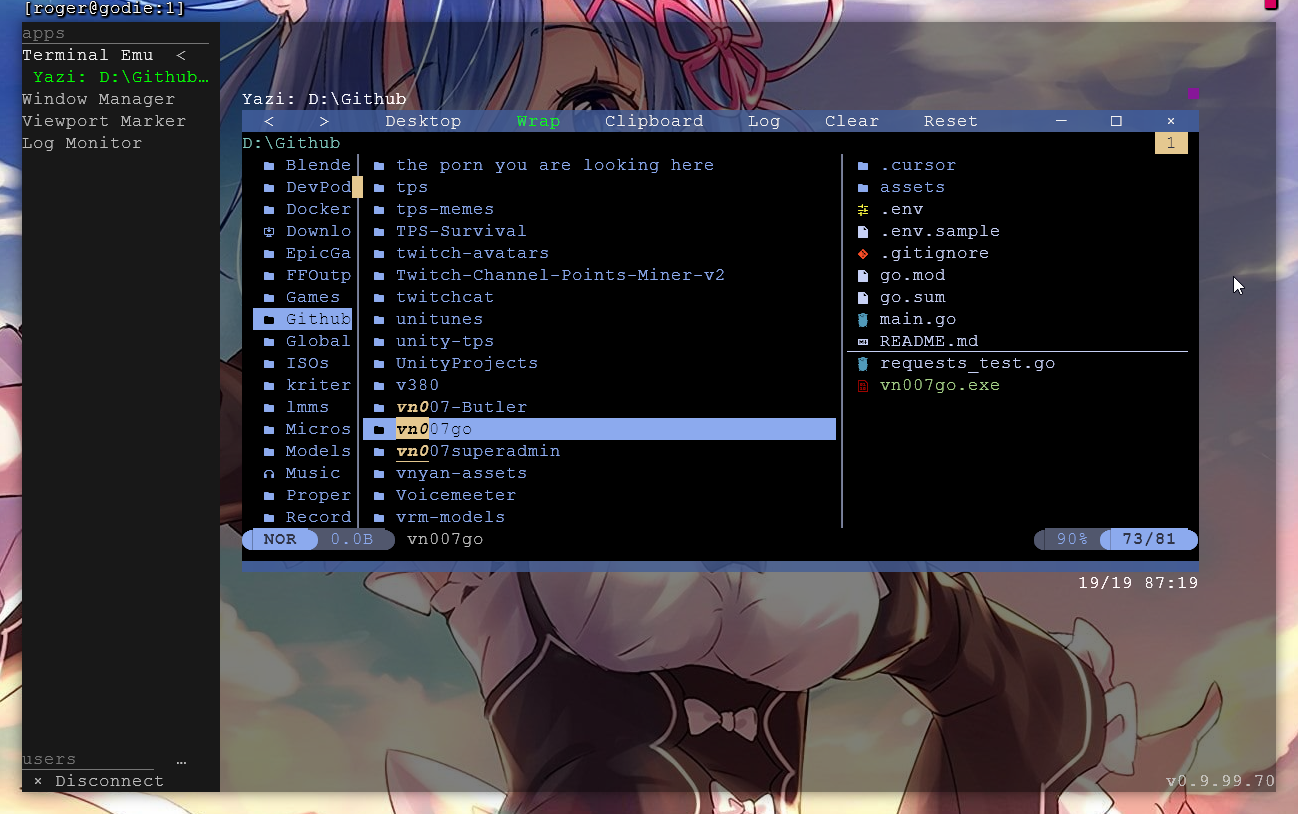
Task: Click the folder icon beside ISOs
Action: point(269,363)
